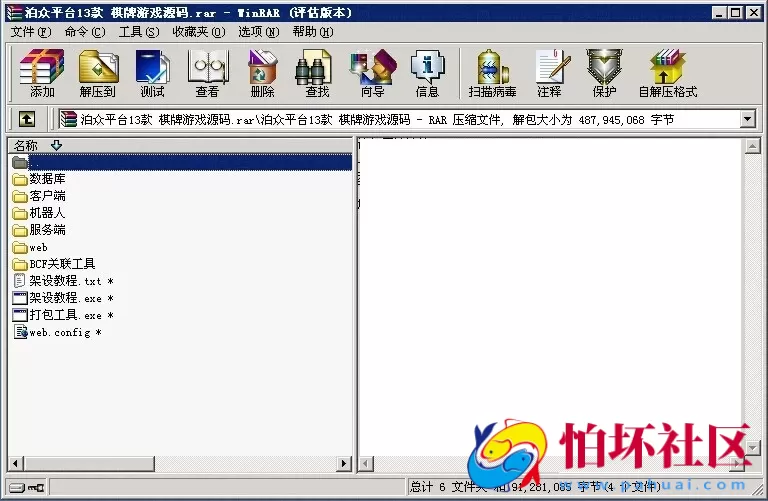Screen dimensions: 768x501
Task: Click the 测试 (Test) toolbar icon
Action: coord(153,73)
